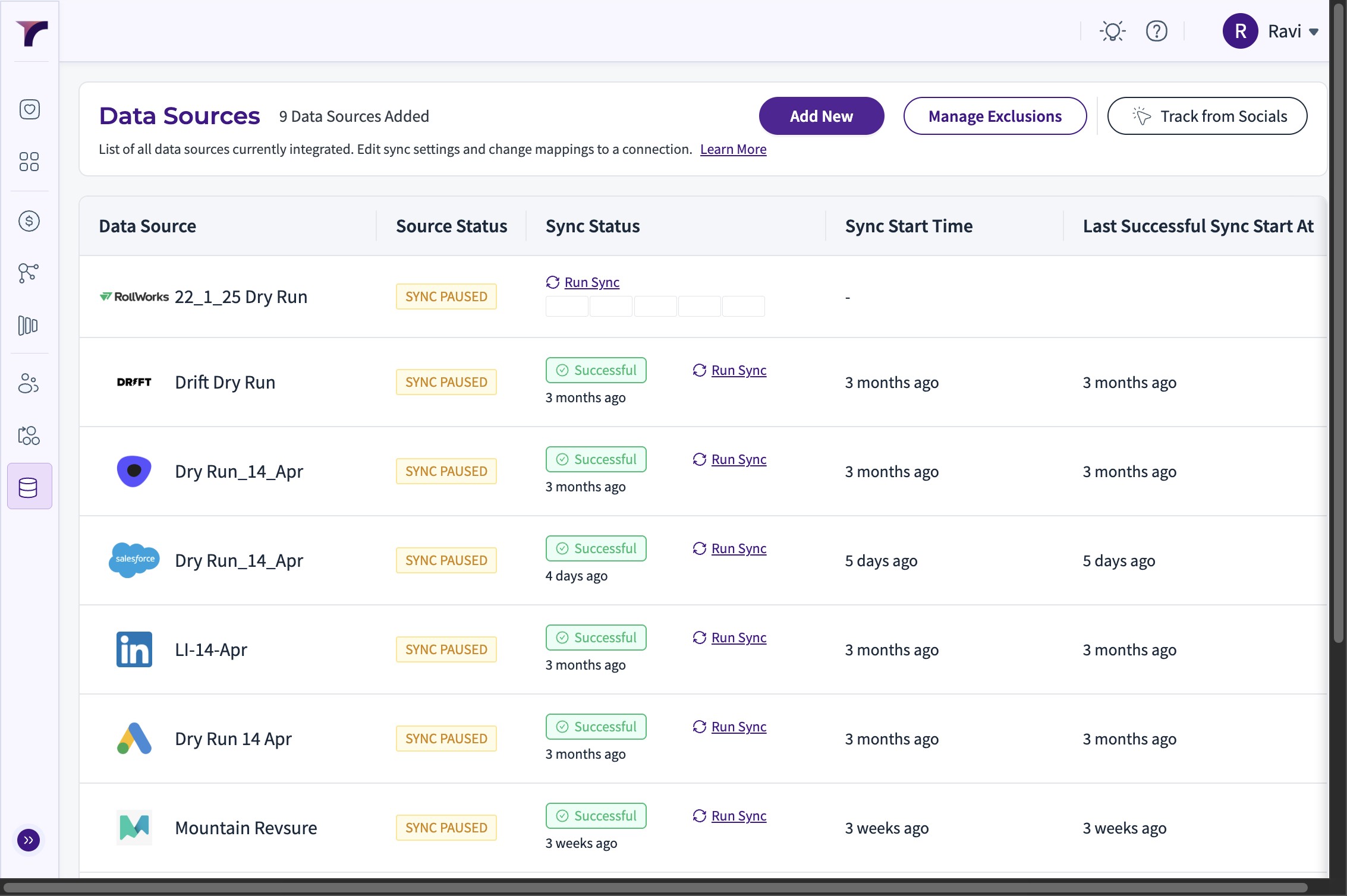Click Track from Socials button
1347x896 pixels.
[x=1207, y=116]
